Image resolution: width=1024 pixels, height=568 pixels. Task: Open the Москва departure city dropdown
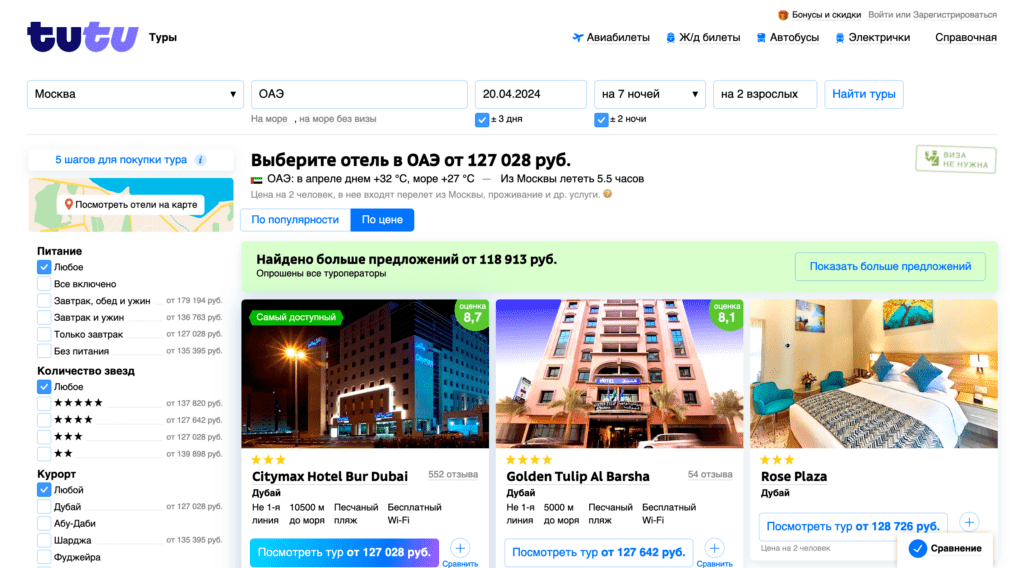click(x=135, y=94)
